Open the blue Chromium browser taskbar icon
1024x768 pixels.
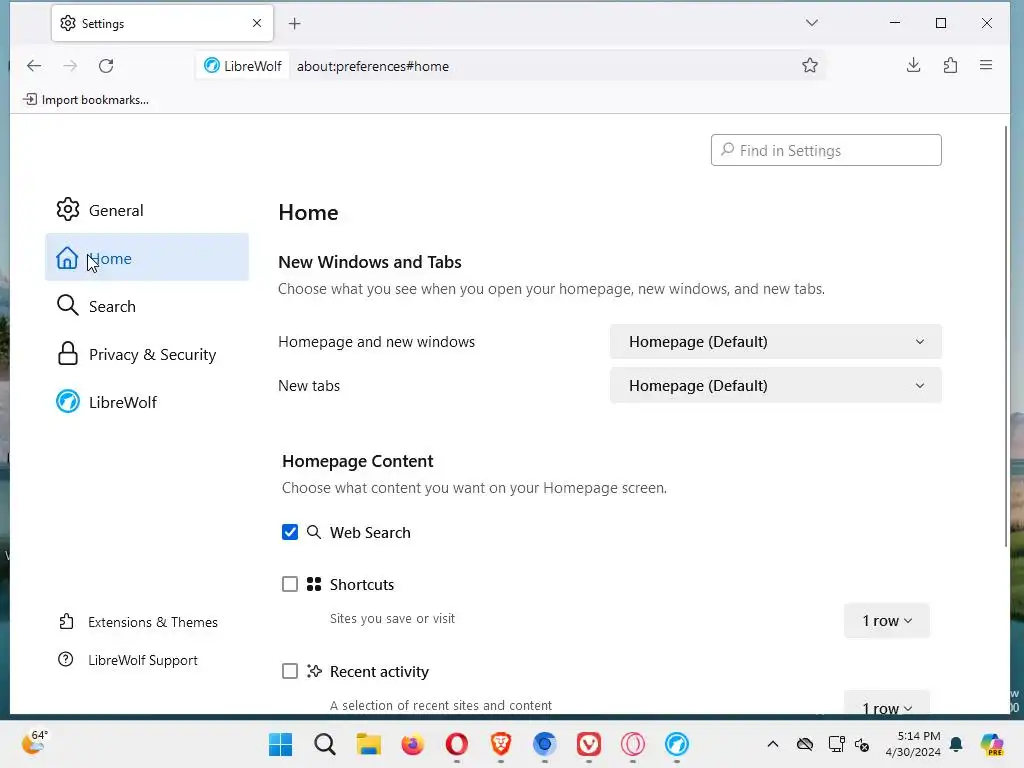pos(545,744)
